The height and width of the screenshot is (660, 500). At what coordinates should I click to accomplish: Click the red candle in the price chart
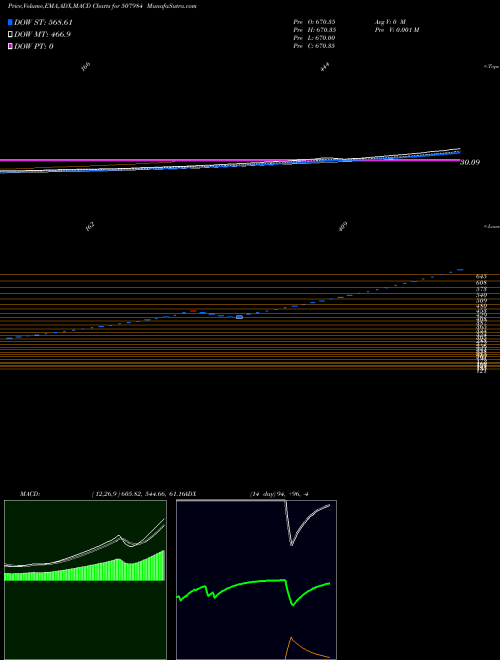click(x=193, y=311)
